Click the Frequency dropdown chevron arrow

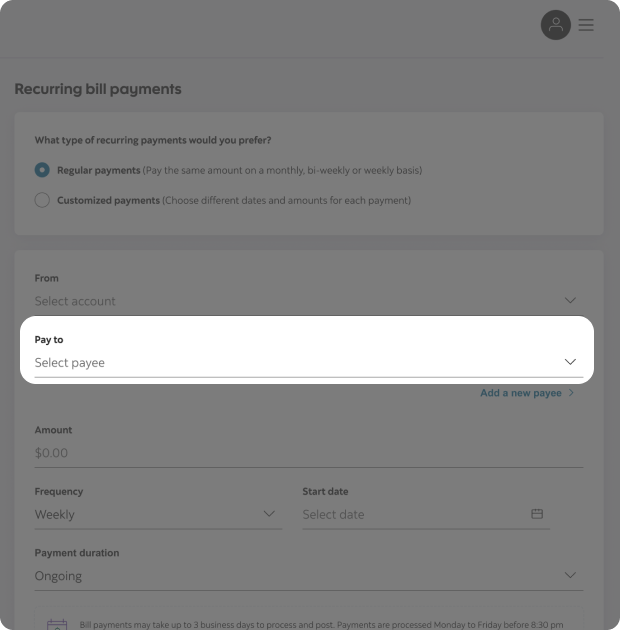269,514
